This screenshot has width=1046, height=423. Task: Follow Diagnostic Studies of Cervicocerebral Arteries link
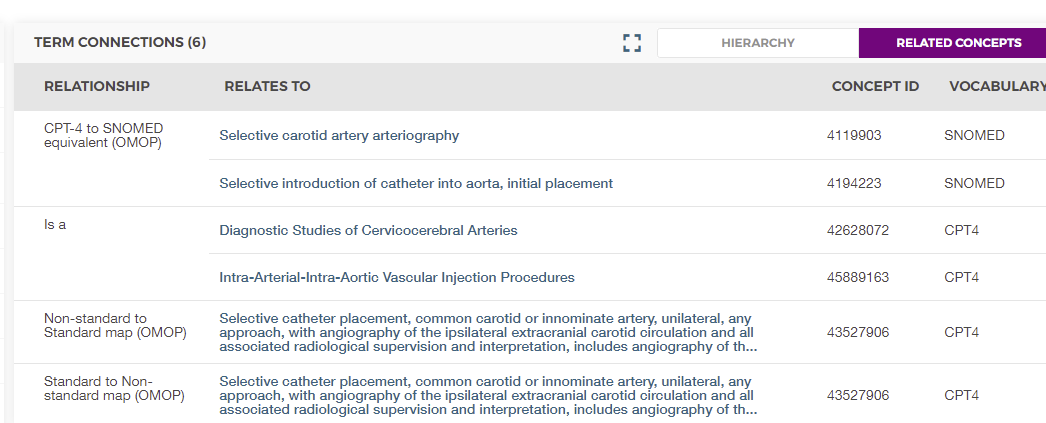click(x=368, y=230)
